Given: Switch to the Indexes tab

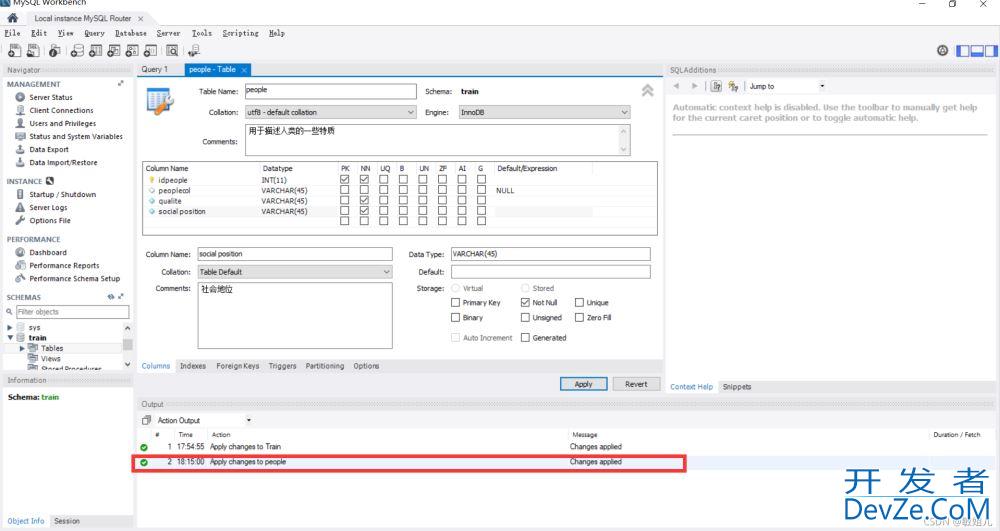Looking at the screenshot, I should tap(193, 366).
